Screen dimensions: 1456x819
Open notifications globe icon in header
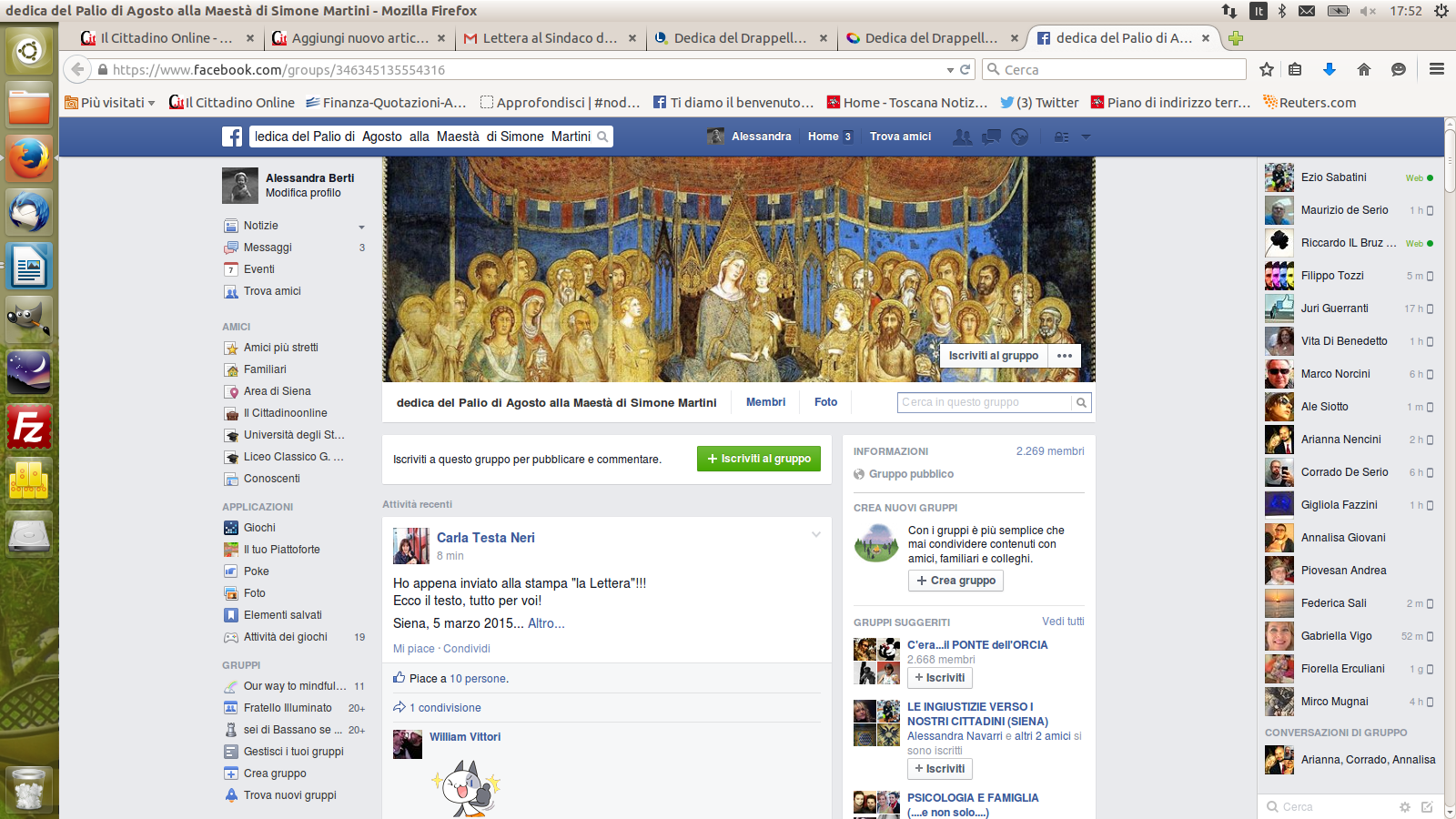(x=1019, y=136)
